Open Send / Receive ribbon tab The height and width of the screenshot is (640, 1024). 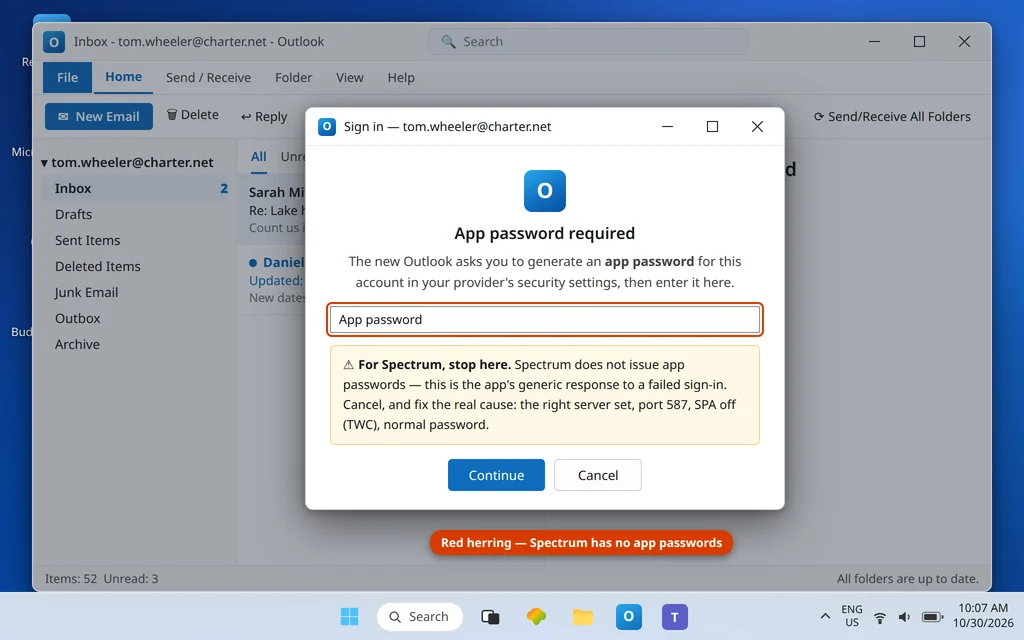(208, 78)
